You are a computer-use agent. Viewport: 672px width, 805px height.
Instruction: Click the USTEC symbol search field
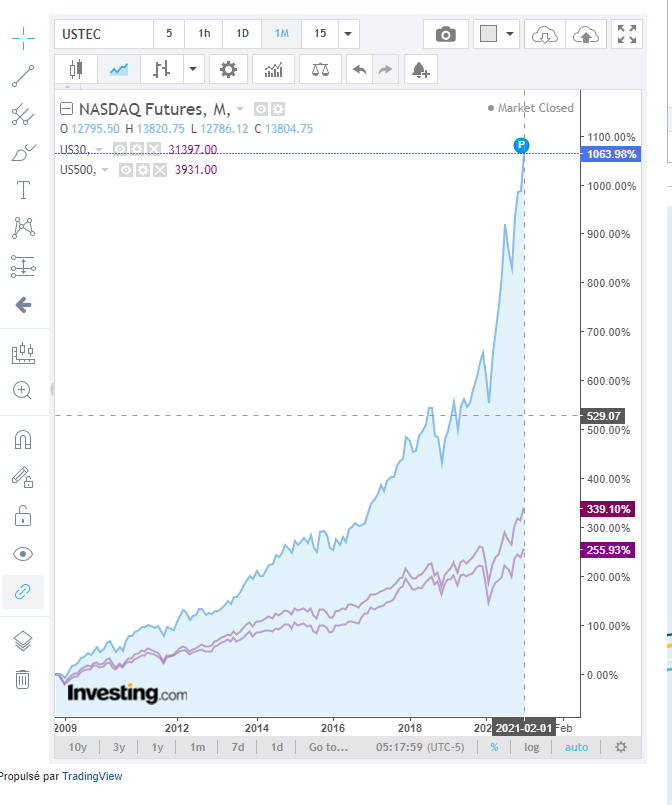coord(102,34)
